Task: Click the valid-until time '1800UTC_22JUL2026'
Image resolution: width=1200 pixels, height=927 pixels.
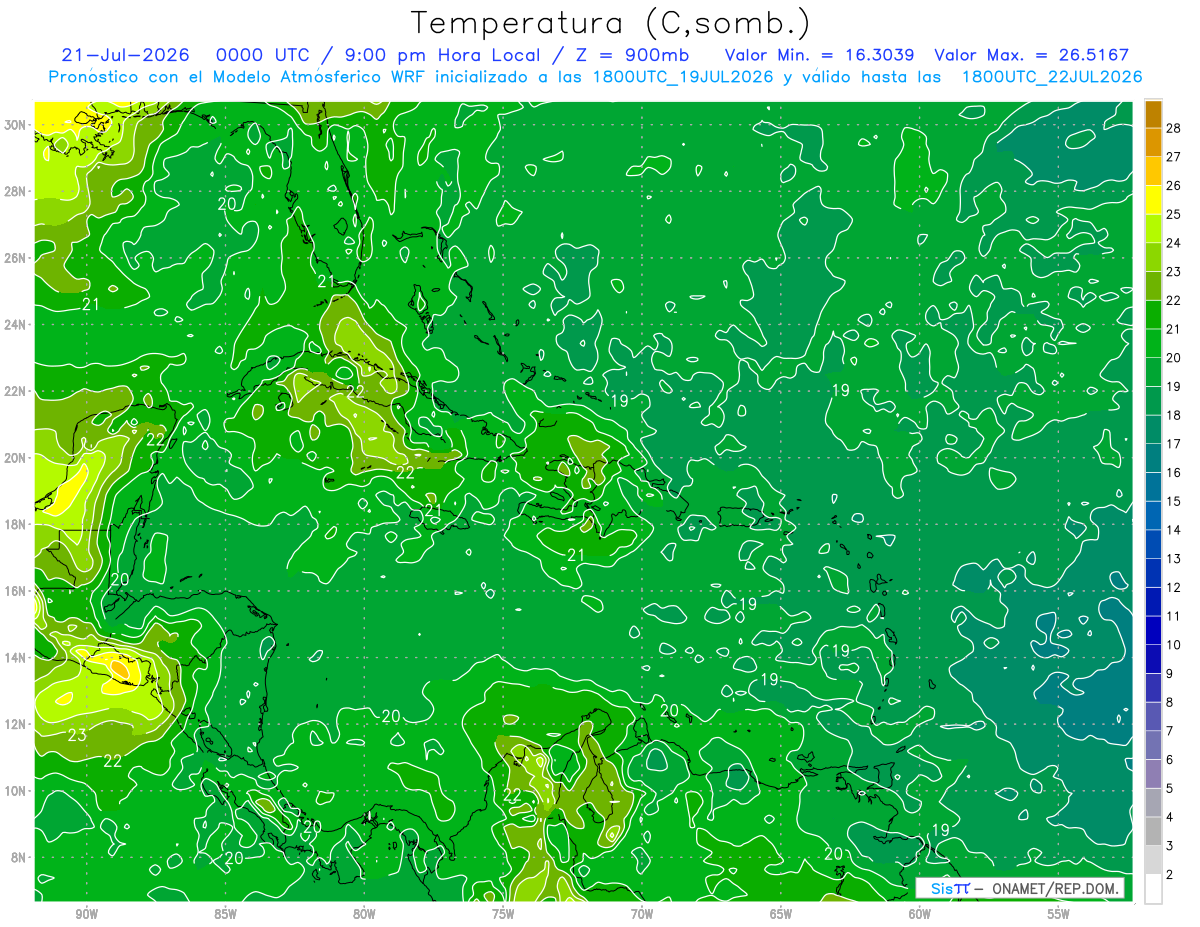Action: click(1052, 77)
